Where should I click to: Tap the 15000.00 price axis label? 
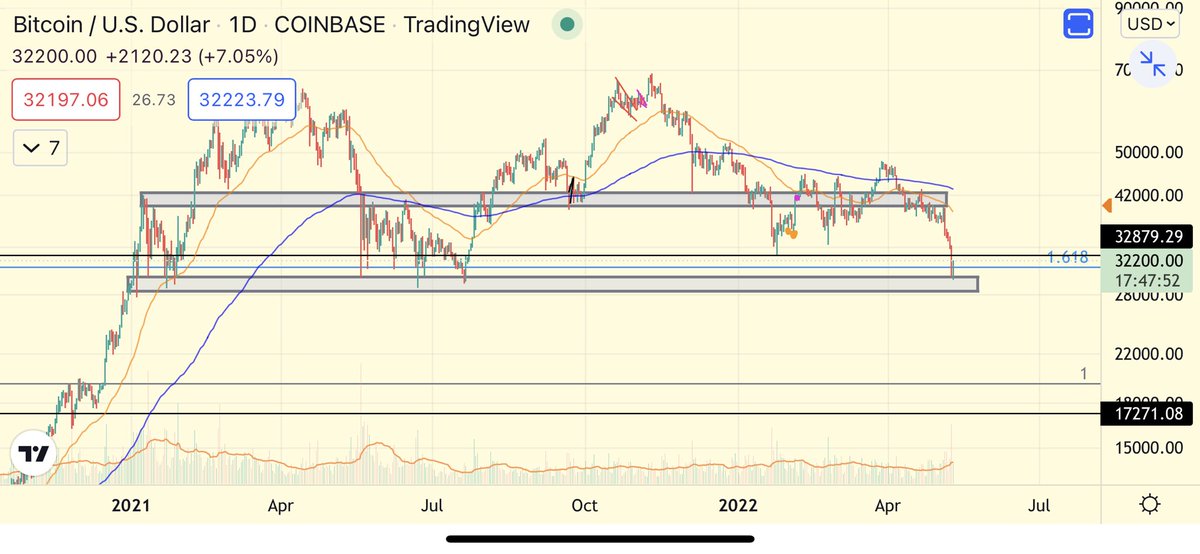1148,448
